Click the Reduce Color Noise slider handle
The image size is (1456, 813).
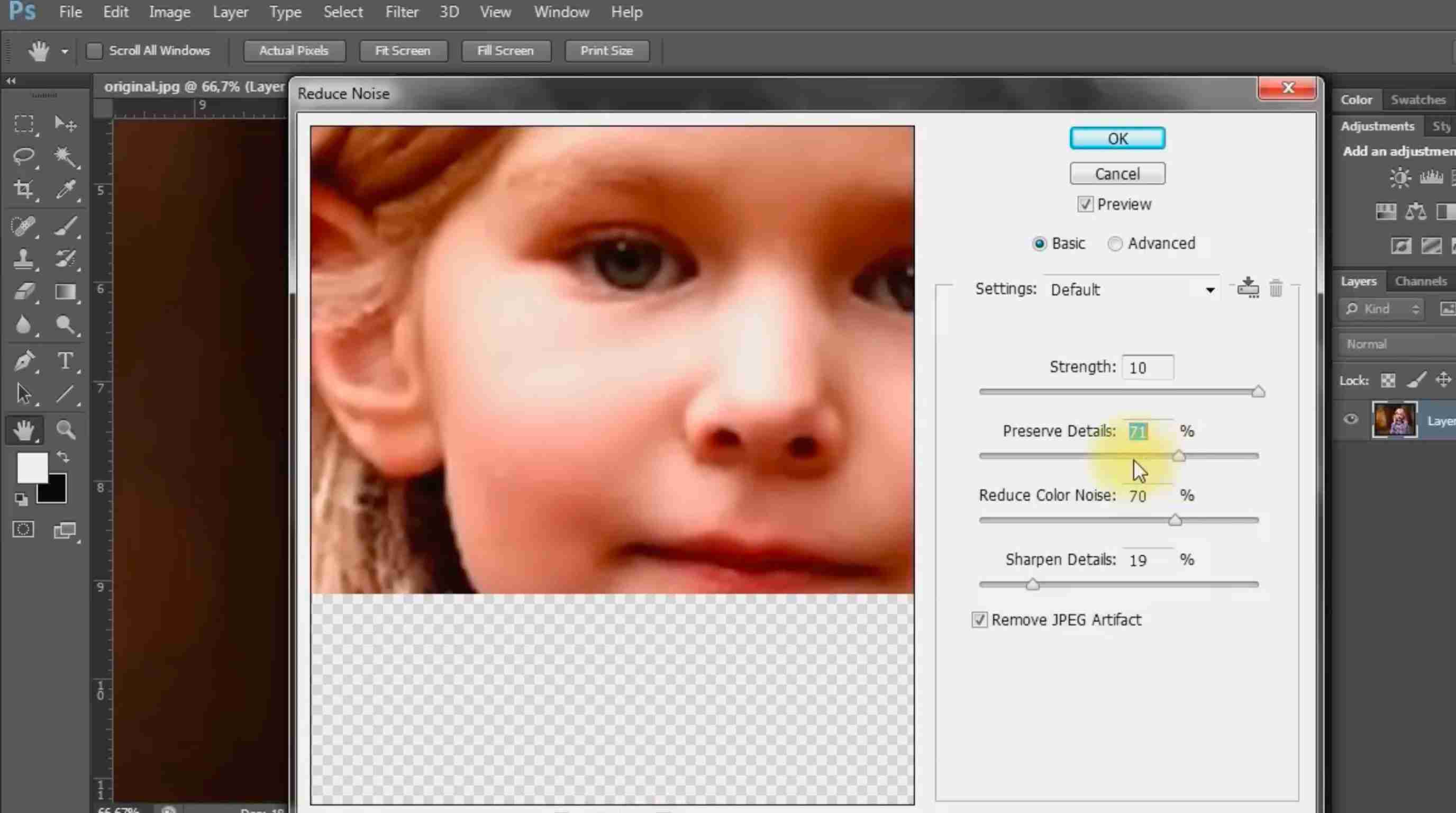click(1175, 520)
